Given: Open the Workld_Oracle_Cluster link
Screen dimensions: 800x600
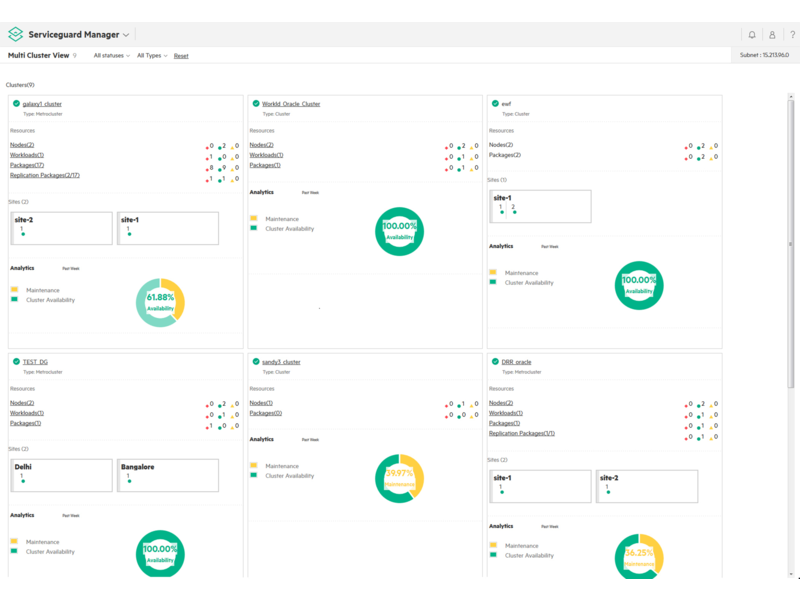Looking at the screenshot, I should tap(291, 104).
